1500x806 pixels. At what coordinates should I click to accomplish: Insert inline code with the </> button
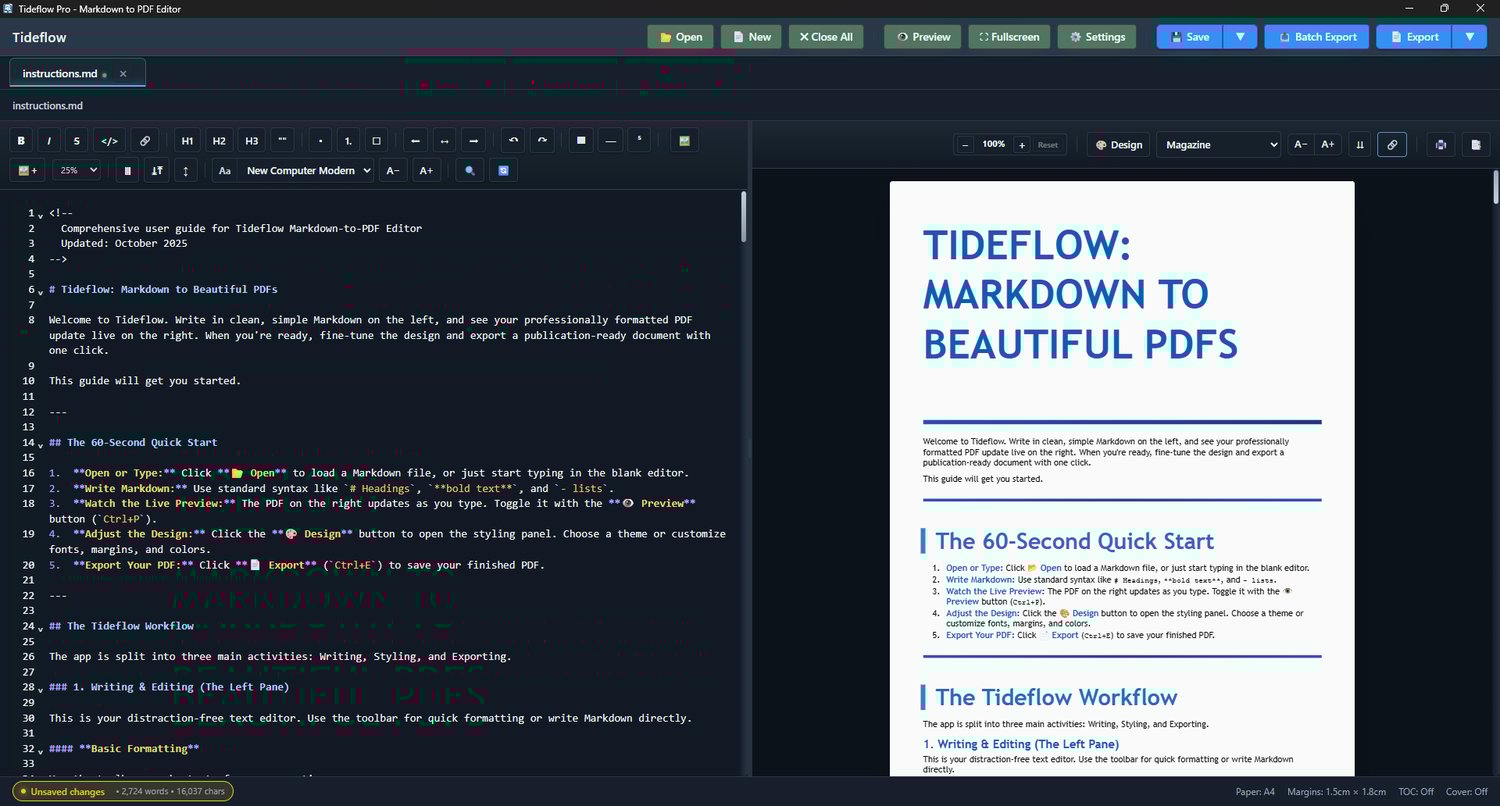111,141
